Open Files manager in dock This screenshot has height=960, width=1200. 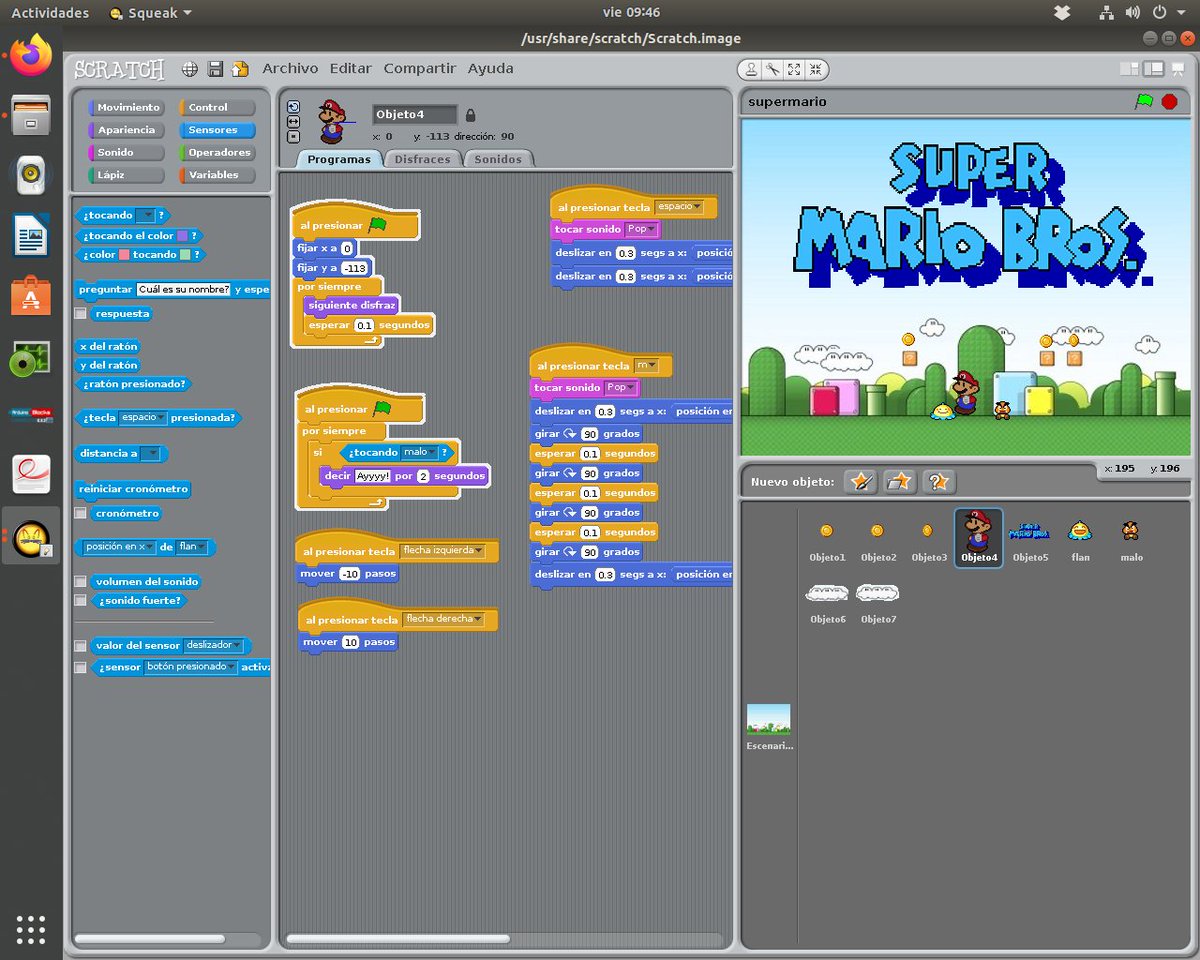click(x=32, y=116)
